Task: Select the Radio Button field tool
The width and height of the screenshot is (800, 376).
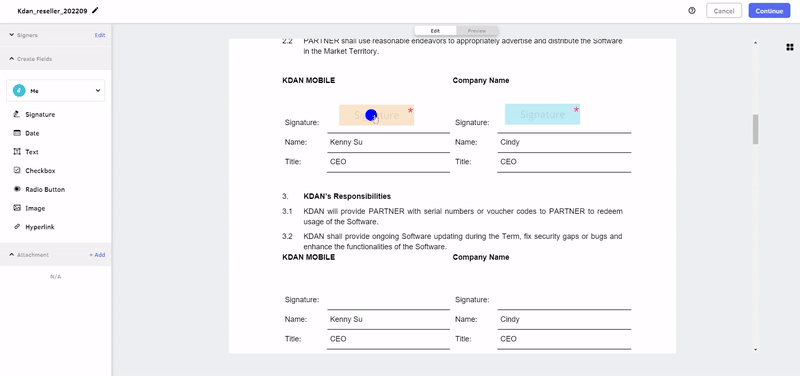Action: (39, 189)
